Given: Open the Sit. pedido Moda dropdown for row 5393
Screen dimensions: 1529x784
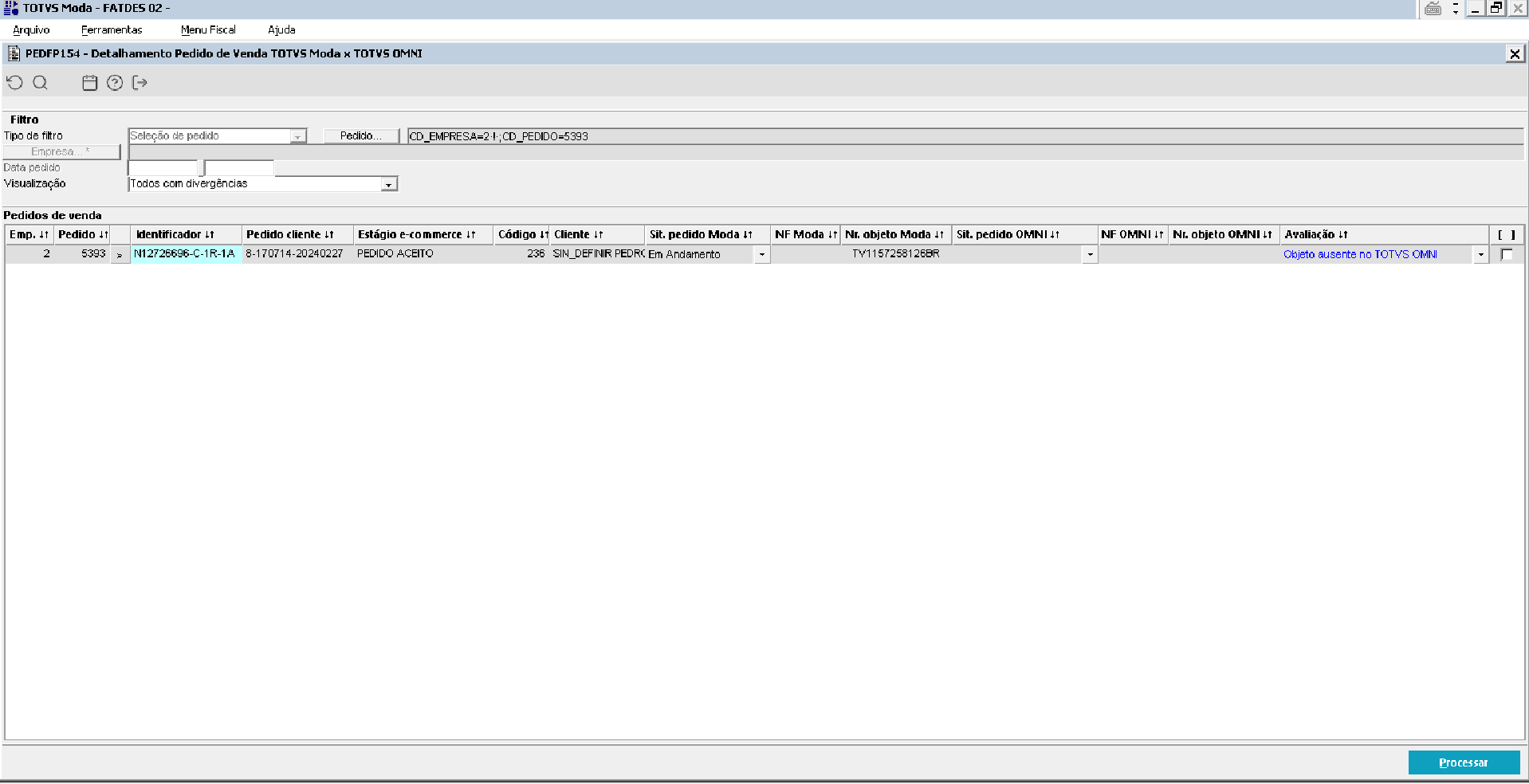Looking at the screenshot, I should click(762, 254).
